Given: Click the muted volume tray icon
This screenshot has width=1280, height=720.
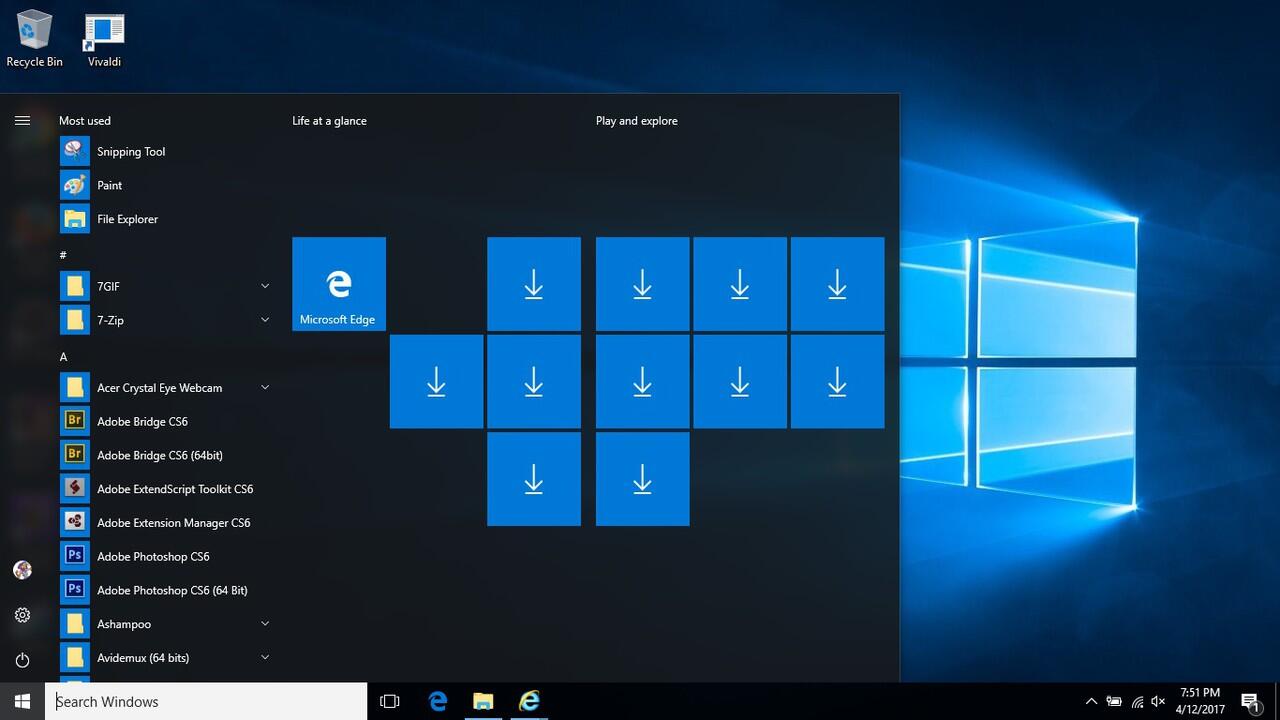Looking at the screenshot, I should point(1159,702).
